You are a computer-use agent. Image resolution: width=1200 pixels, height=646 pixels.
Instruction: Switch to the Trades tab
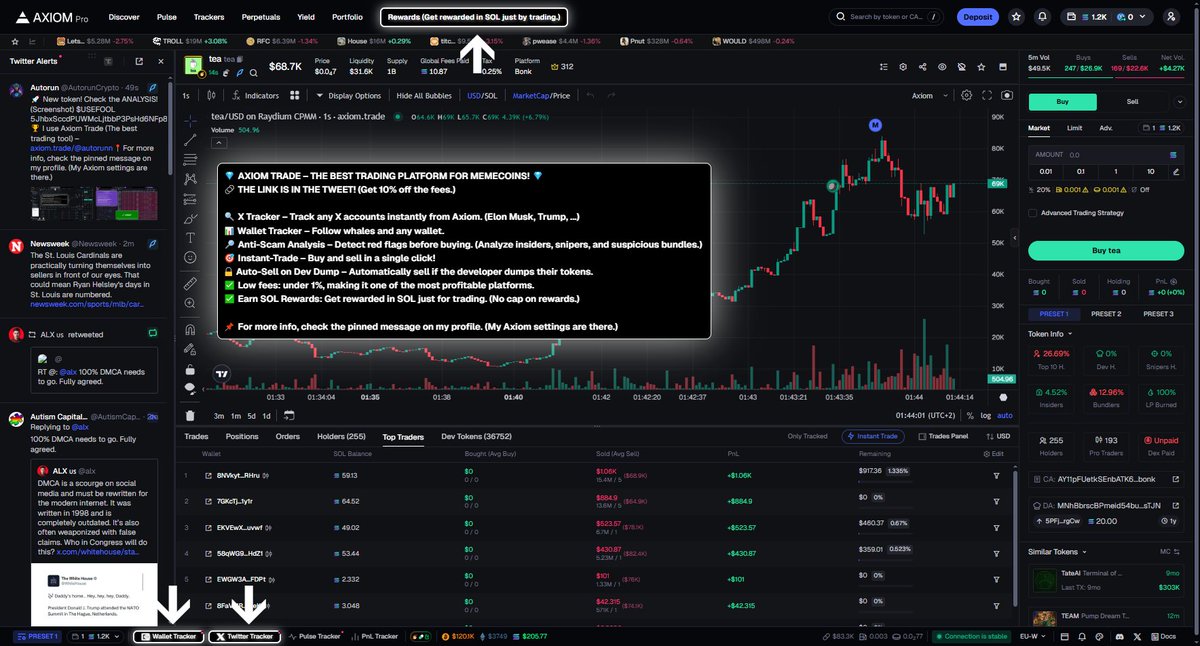(196, 436)
